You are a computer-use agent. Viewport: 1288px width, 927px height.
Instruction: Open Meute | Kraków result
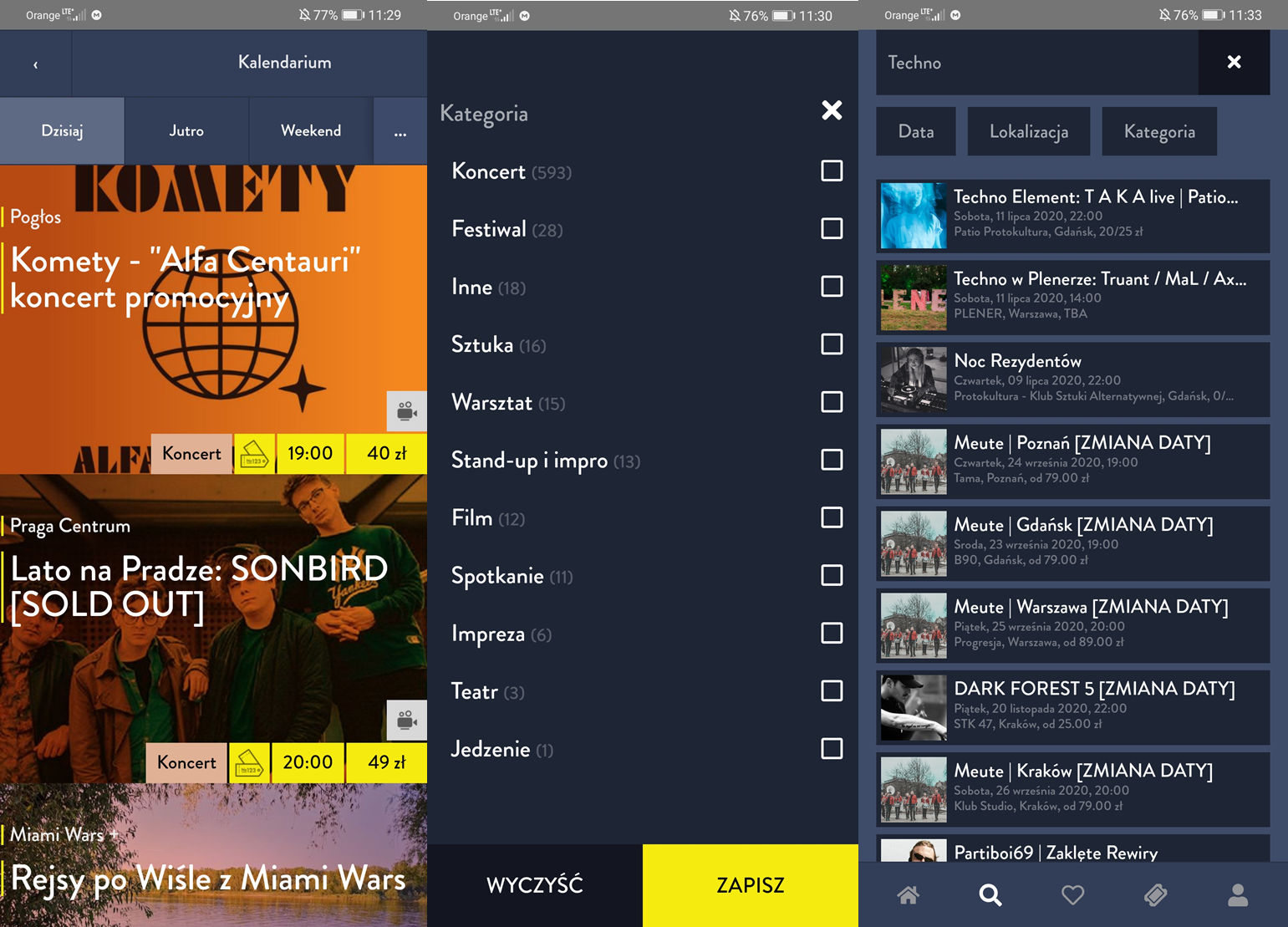point(1073,789)
